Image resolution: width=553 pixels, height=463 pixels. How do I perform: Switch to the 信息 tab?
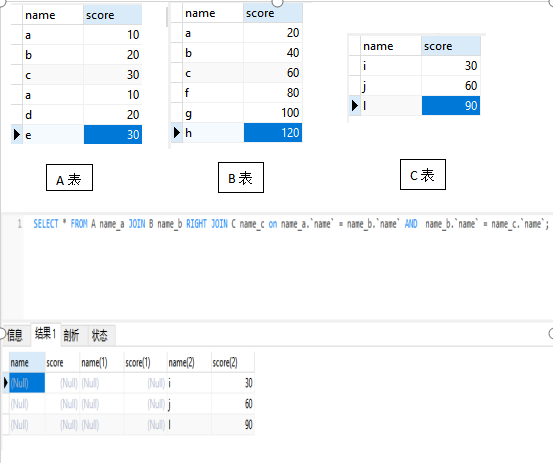pyautogui.click(x=15, y=335)
